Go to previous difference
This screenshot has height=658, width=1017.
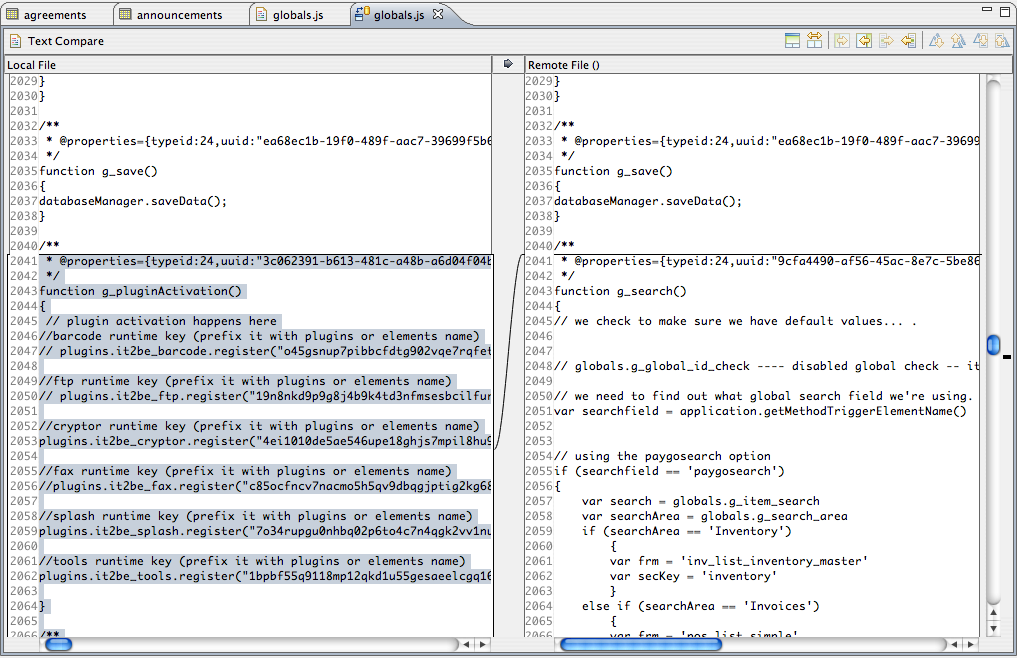click(x=958, y=40)
